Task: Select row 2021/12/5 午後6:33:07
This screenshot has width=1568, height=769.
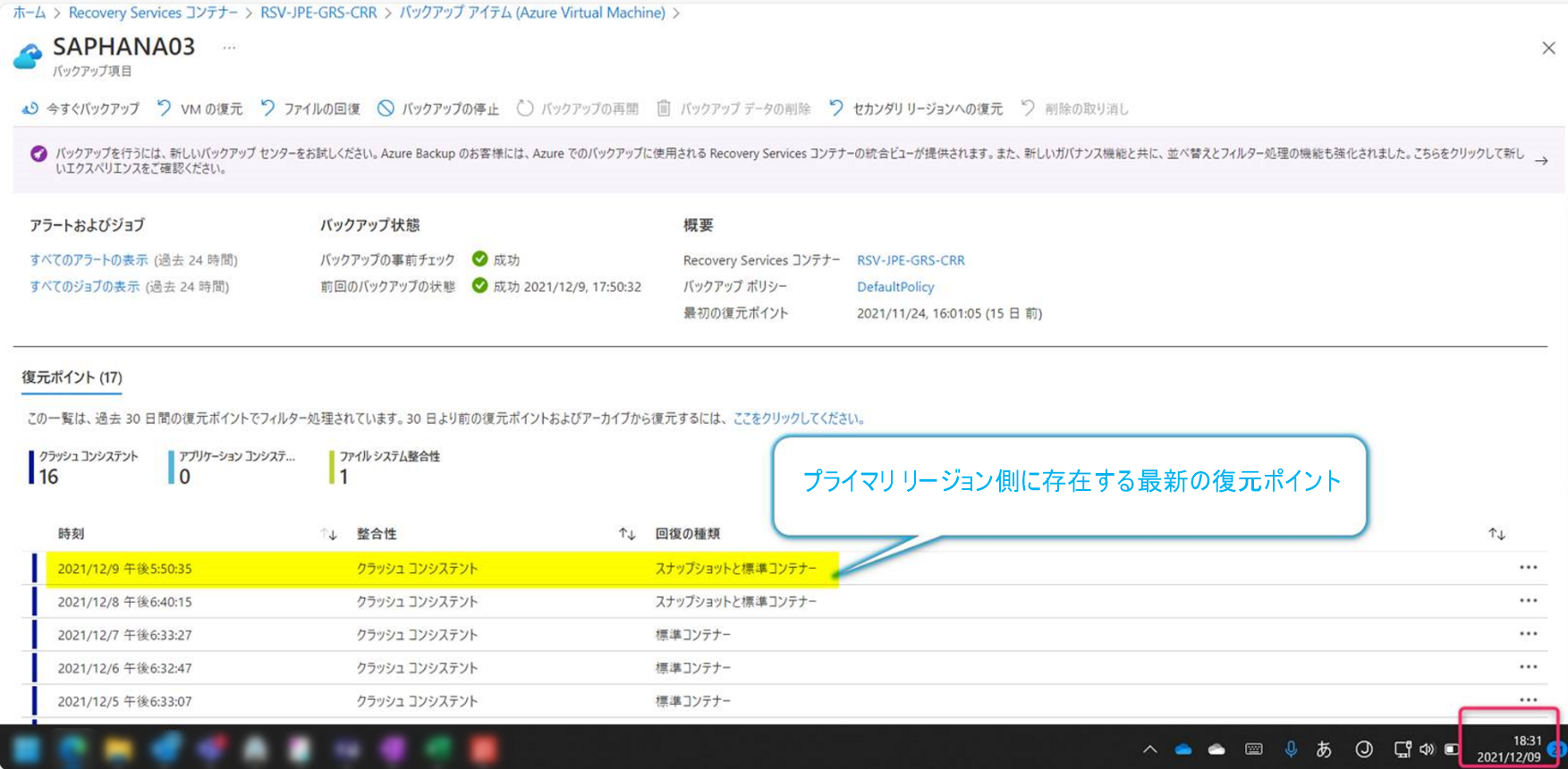Action: (784, 701)
